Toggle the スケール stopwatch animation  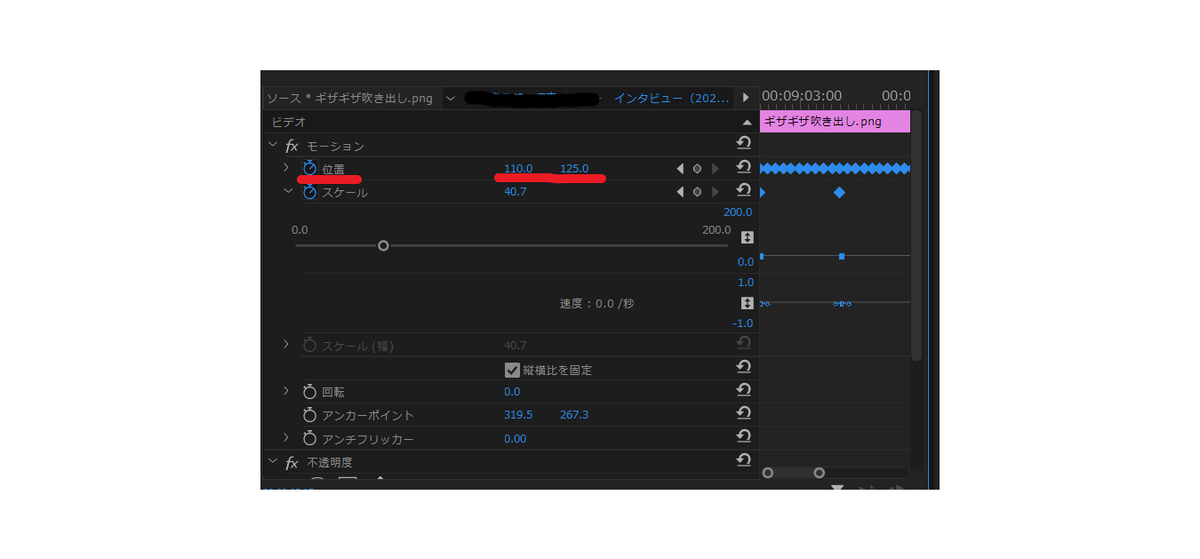click(310, 192)
